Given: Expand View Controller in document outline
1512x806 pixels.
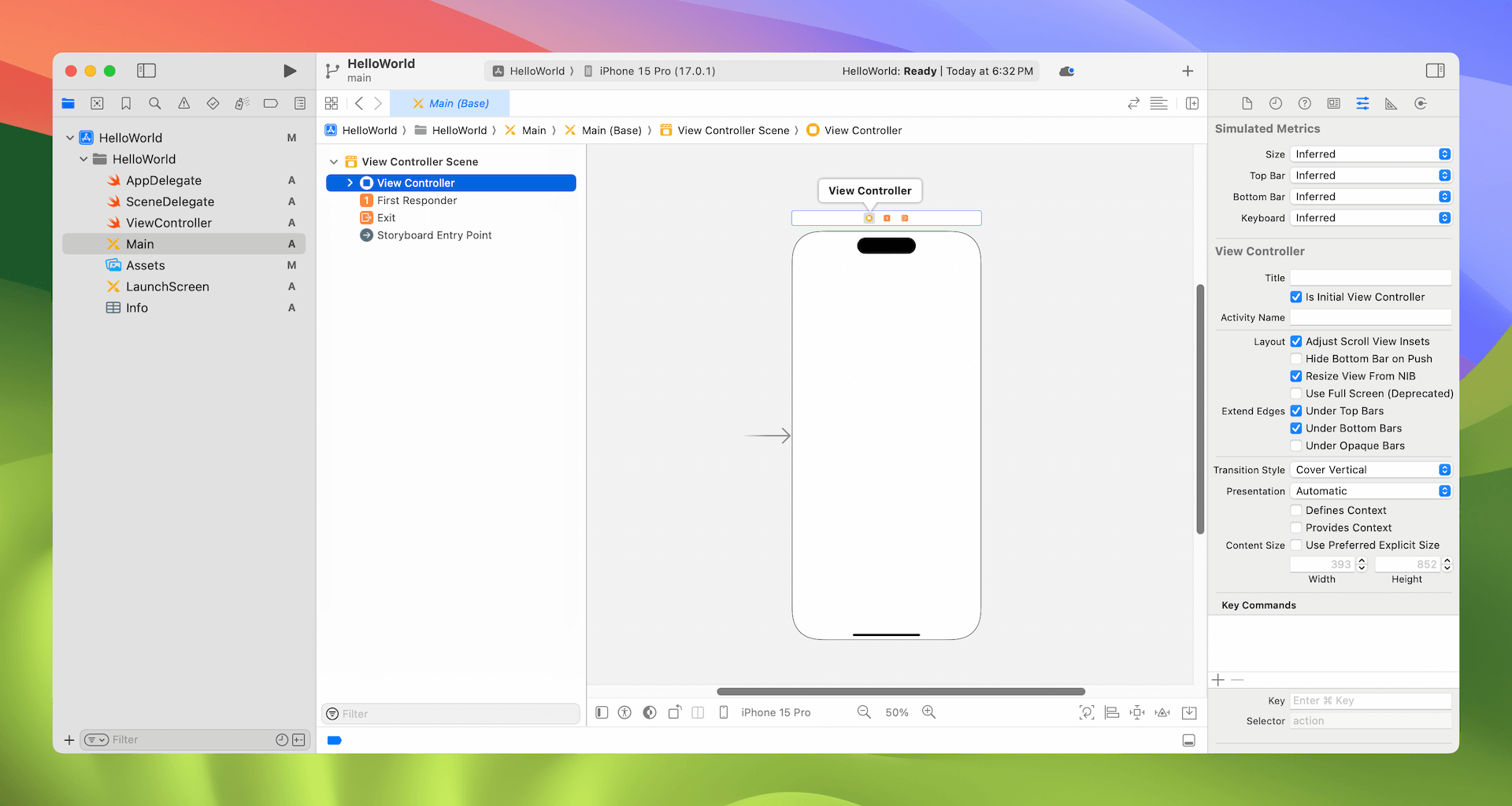Looking at the screenshot, I should (350, 183).
